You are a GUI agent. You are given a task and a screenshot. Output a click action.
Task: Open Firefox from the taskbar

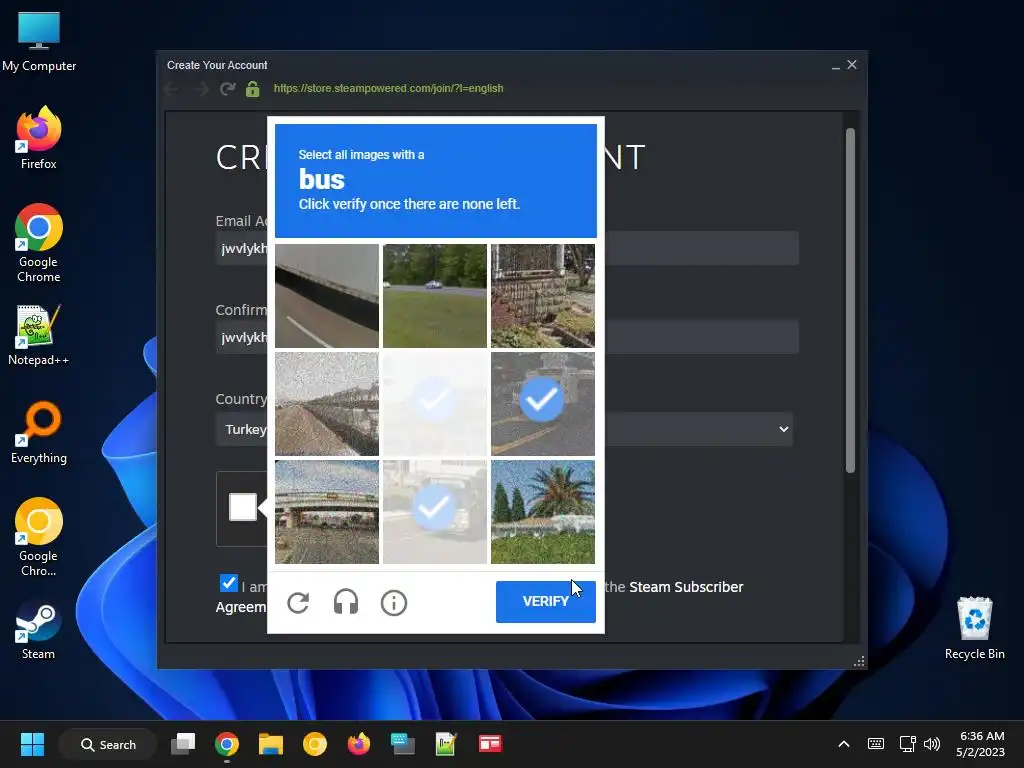[359, 744]
